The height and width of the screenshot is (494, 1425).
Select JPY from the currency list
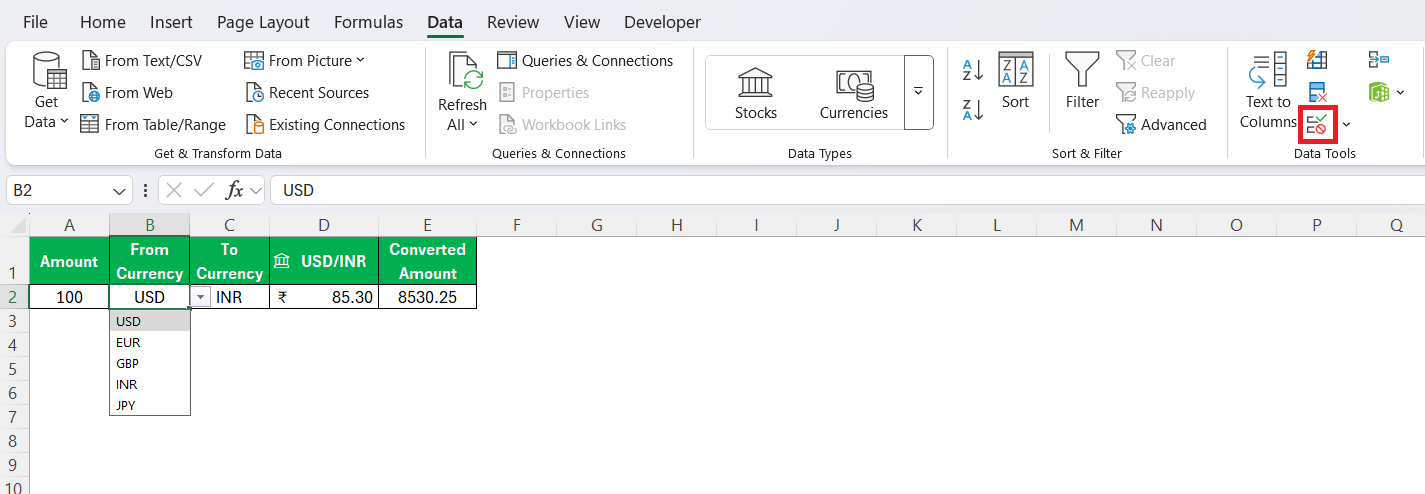(x=150, y=405)
